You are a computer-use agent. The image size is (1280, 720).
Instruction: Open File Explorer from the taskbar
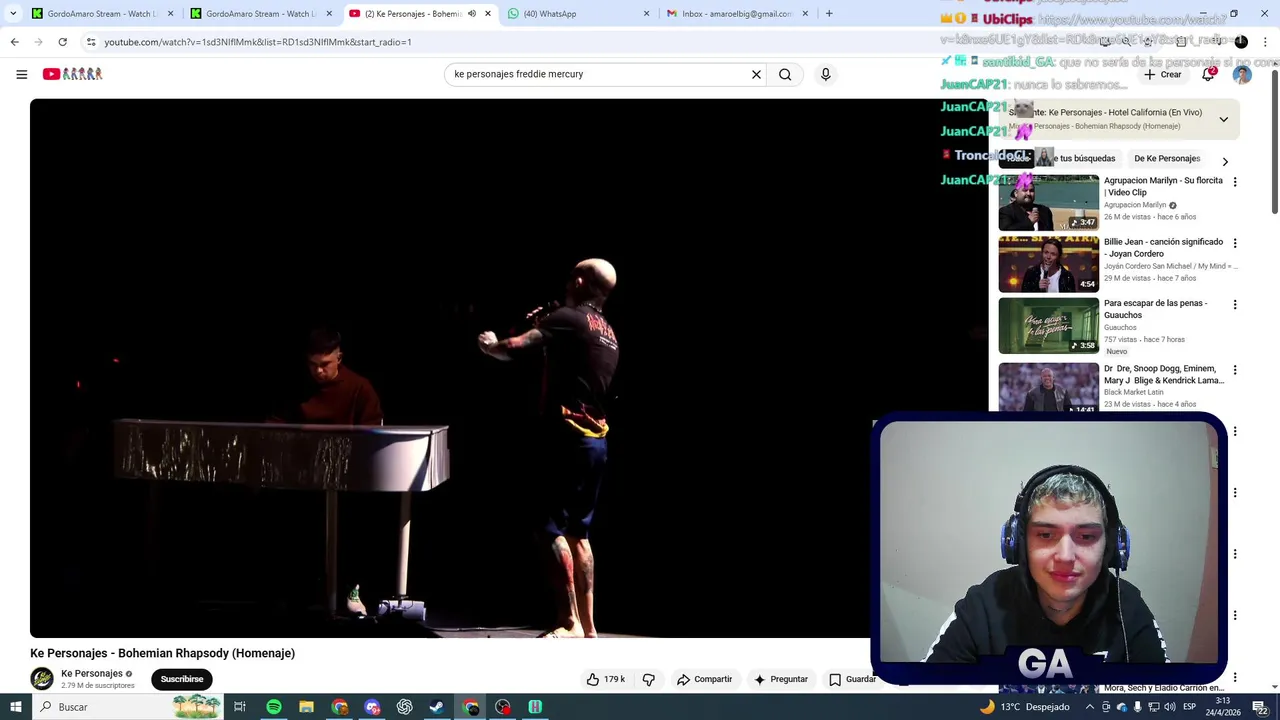click(306, 707)
